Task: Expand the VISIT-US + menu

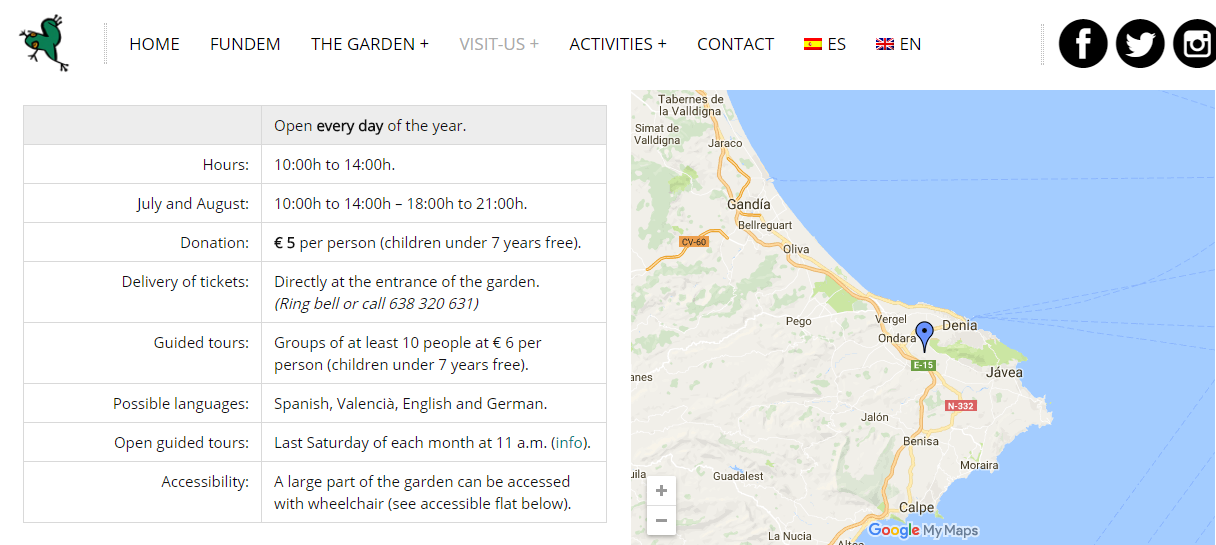Action: (499, 44)
